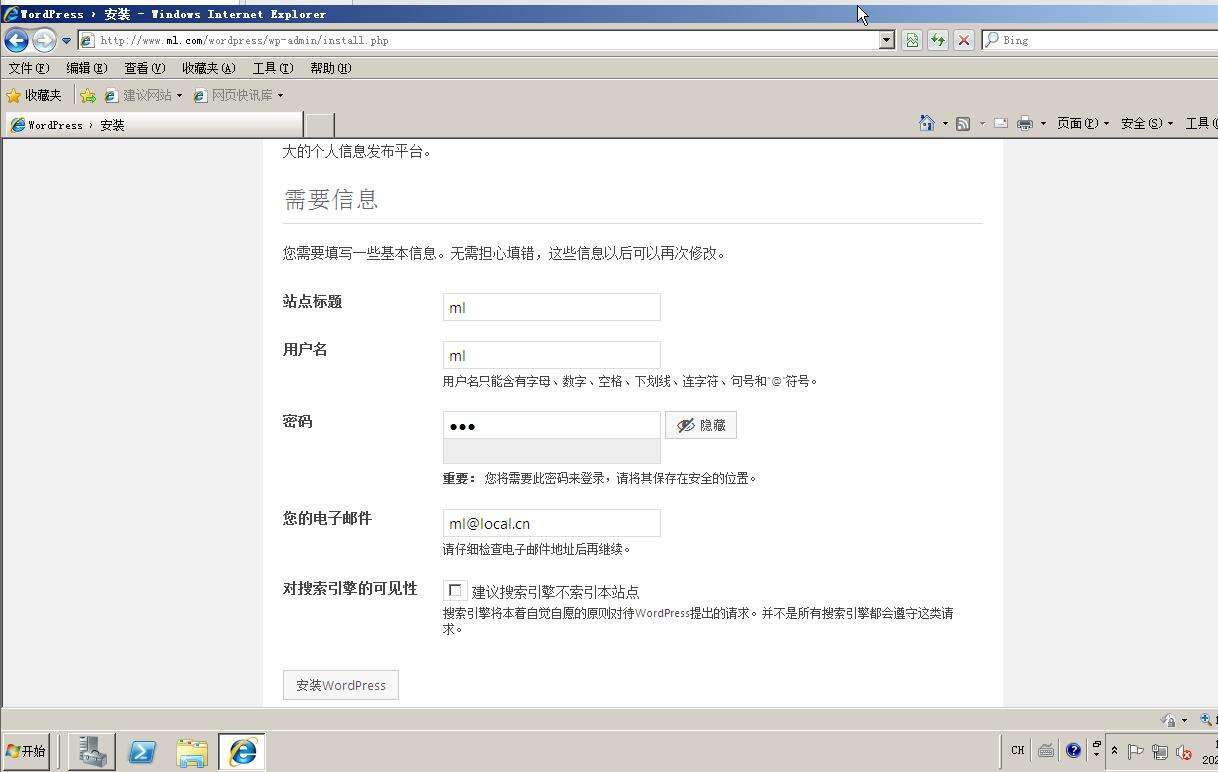Click the 用户名 input field

[552, 355]
